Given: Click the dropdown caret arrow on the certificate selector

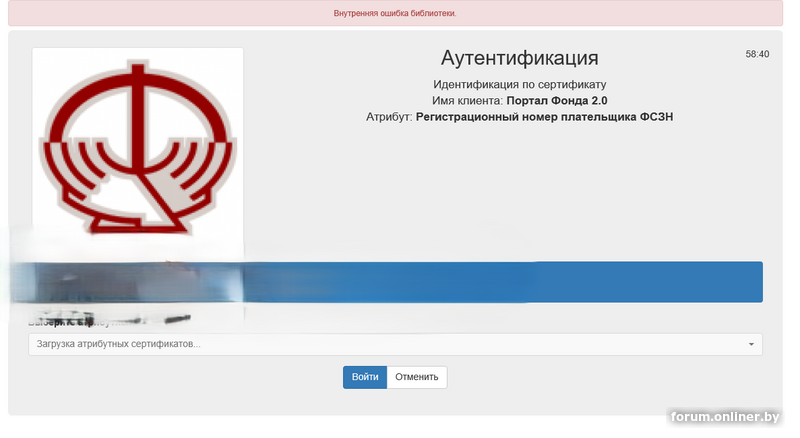Looking at the screenshot, I should [x=751, y=344].
